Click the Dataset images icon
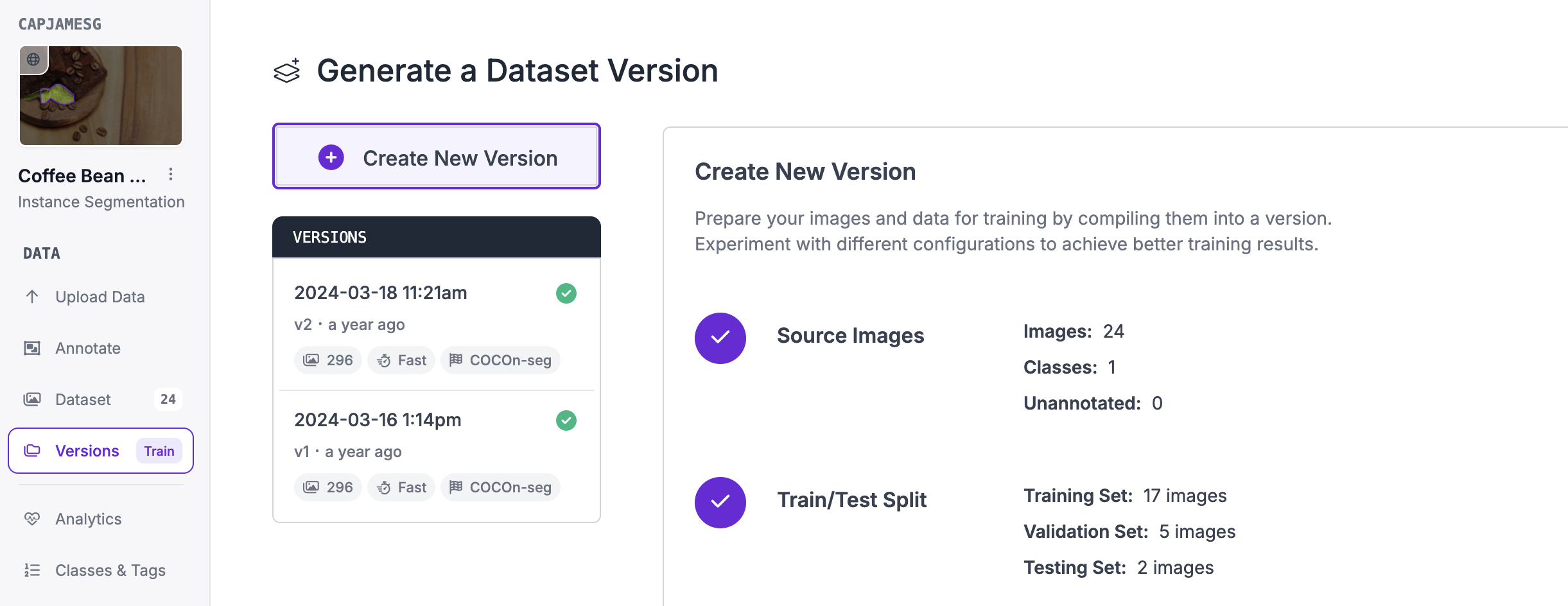The image size is (1568, 606). (x=32, y=399)
